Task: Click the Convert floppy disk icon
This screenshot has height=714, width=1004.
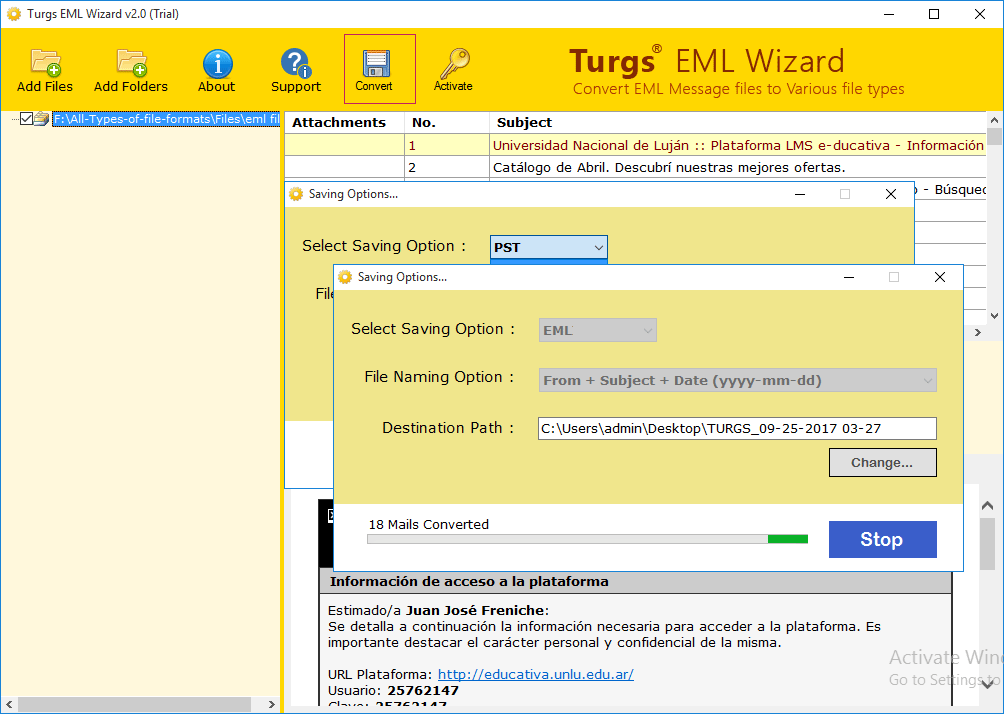Action: pyautogui.click(x=376, y=64)
